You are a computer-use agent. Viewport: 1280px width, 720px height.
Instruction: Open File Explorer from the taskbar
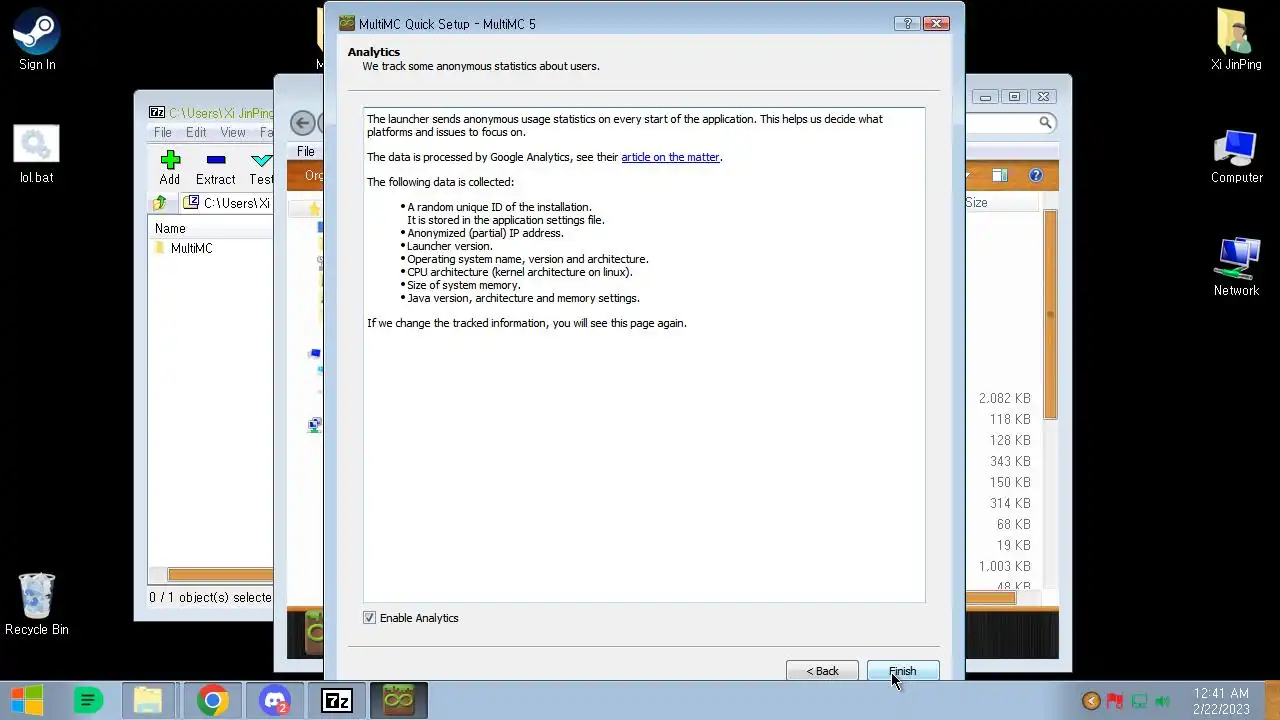148,701
